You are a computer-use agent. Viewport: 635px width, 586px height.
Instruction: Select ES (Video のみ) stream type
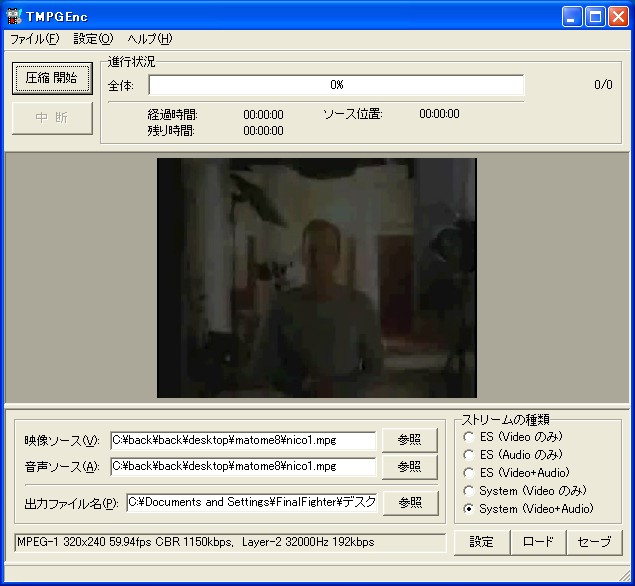click(513, 437)
